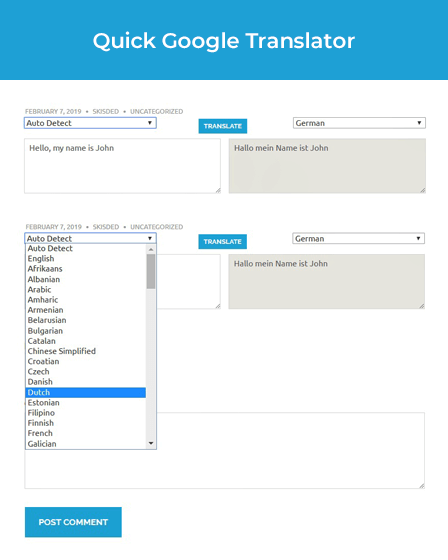Image resolution: width=448 pixels, height=560 pixels.
Task: Click the lower 'Hallo mein Name ist John' output box
Action: tap(327, 281)
